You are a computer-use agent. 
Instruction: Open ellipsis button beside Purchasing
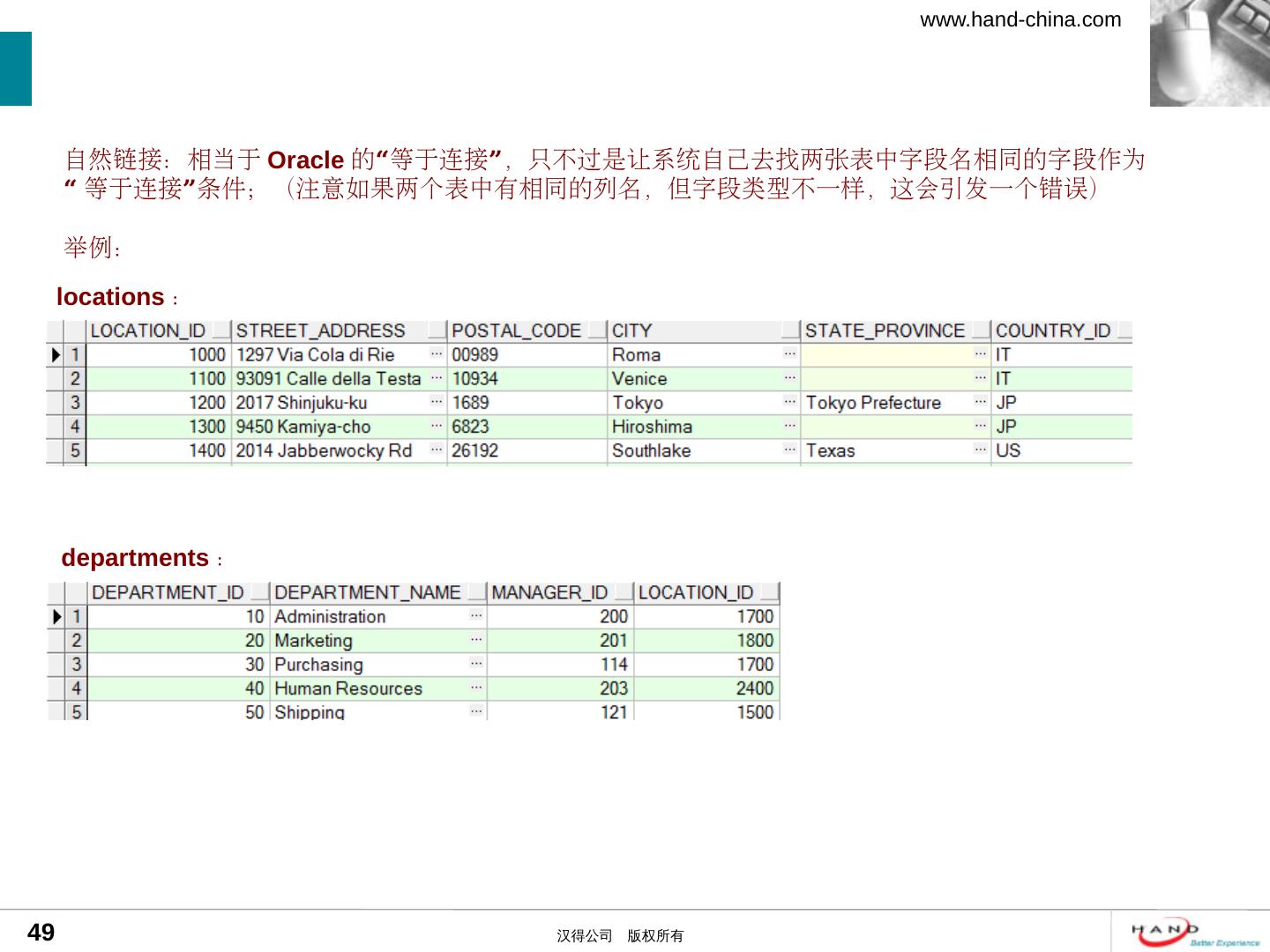point(476,664)
